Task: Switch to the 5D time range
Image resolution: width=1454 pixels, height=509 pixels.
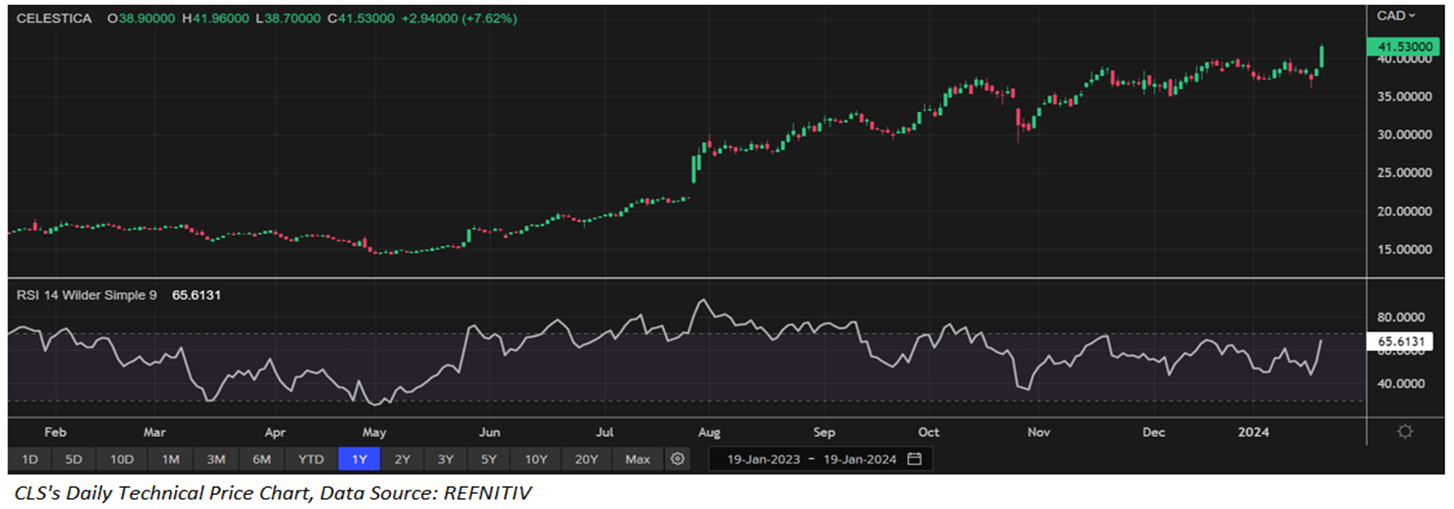Action: click(74, 459)
